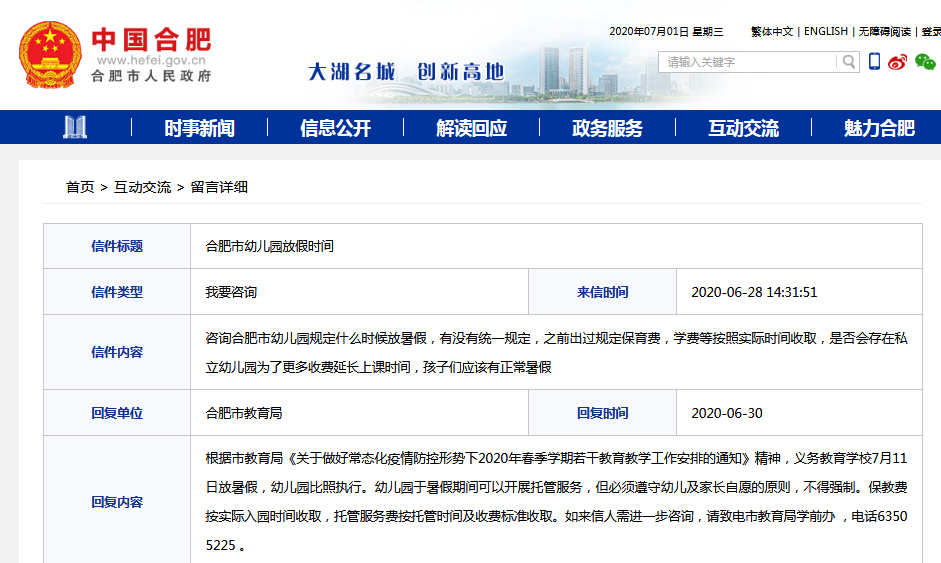Go to 首页 in breadcrumb
The height and width of the screenshot is (563, 941).
(80, 187)
